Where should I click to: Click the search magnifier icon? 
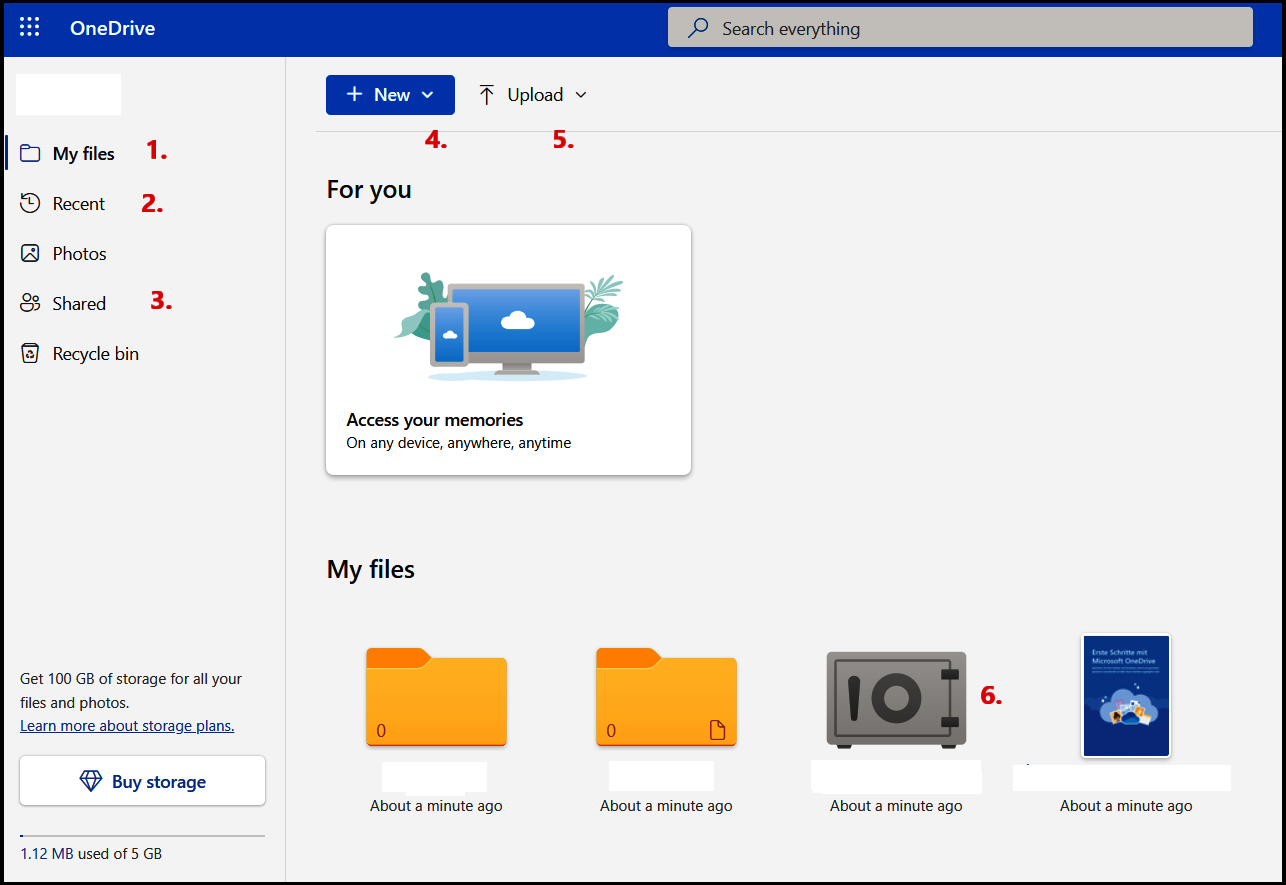pos(697,27)
